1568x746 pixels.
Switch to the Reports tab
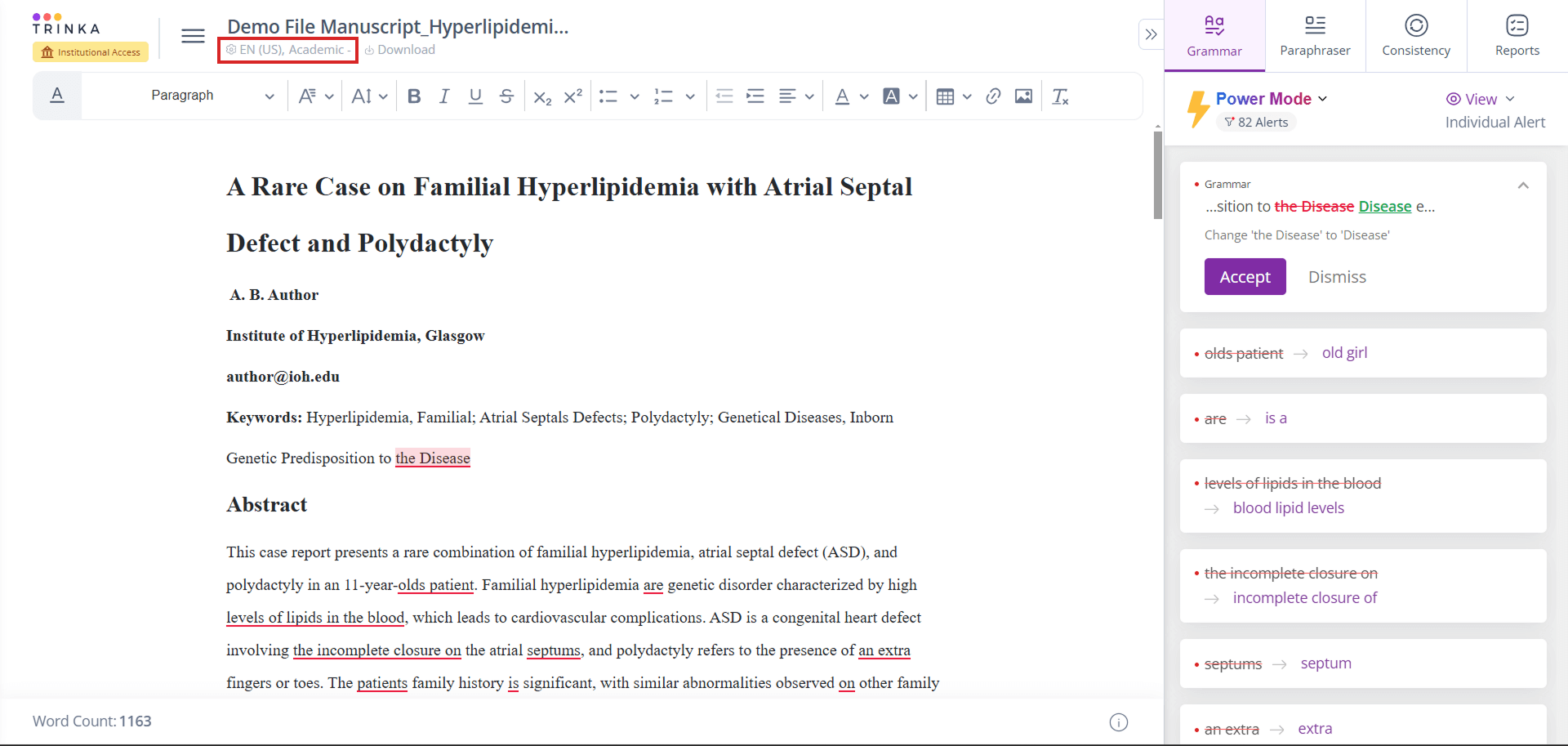[x=1517, y=36]
